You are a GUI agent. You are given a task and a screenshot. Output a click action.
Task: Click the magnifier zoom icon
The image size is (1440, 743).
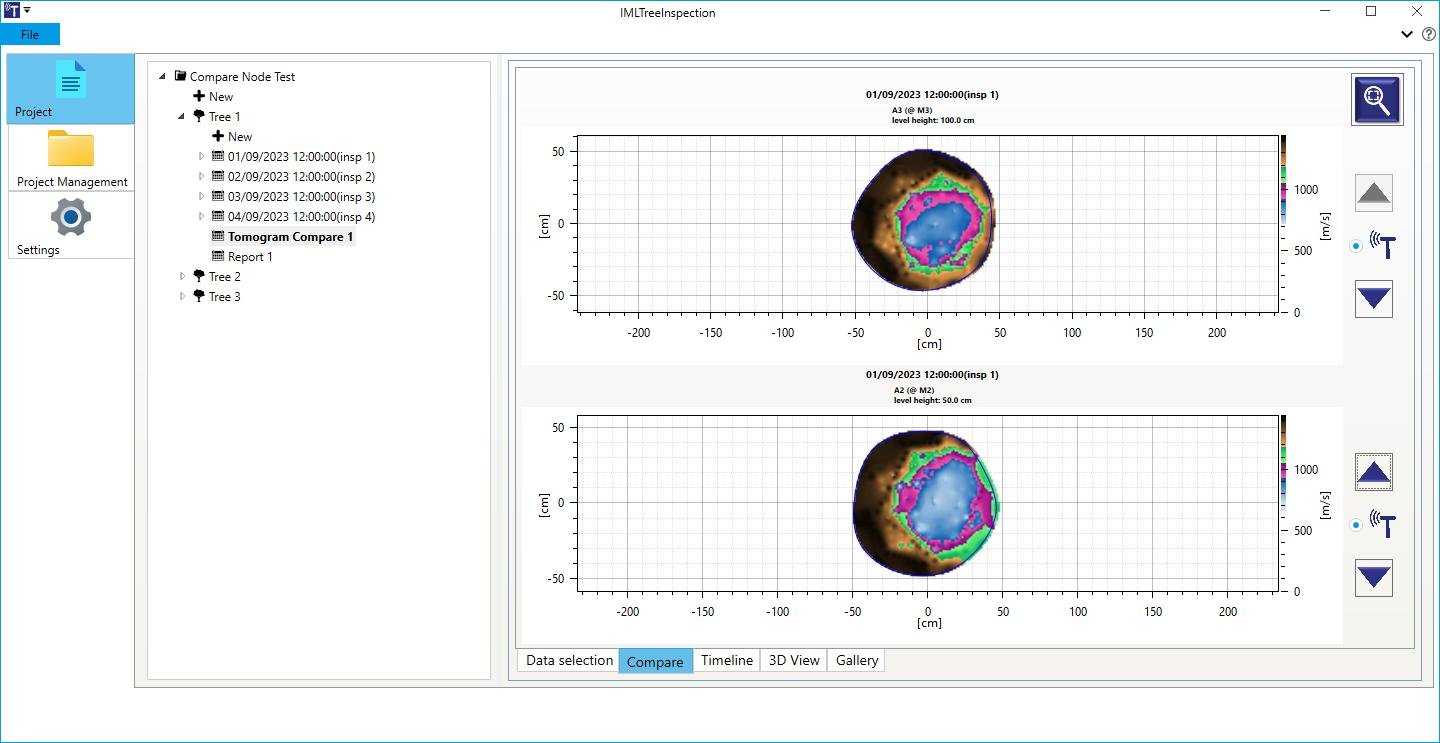(x=1377, y=100)
